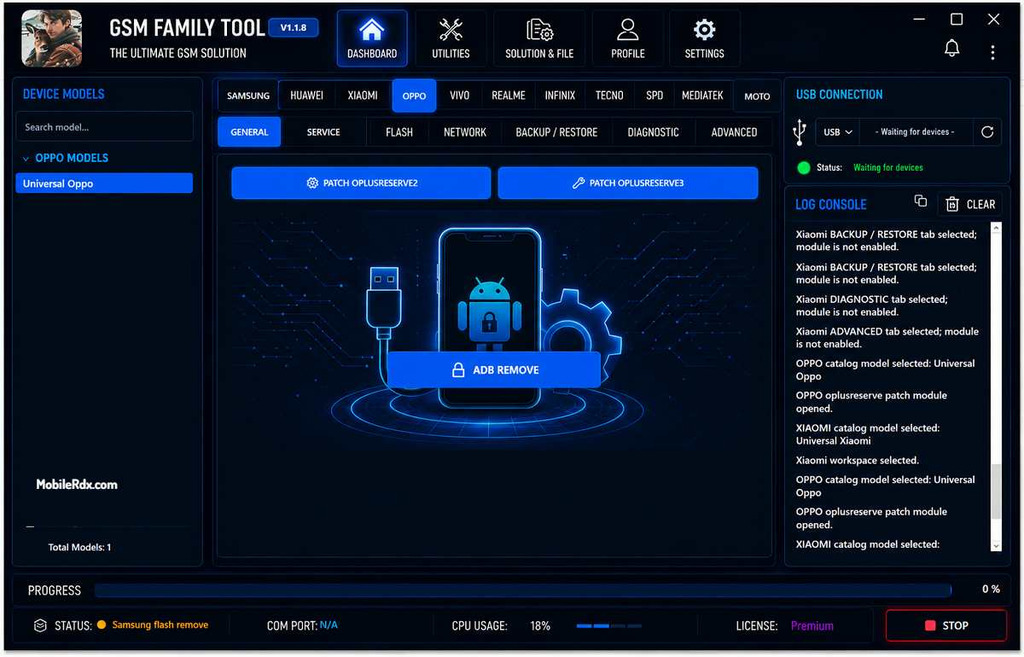Click the 'Xiaomi workspace selected.' log line

pos(857,460)
